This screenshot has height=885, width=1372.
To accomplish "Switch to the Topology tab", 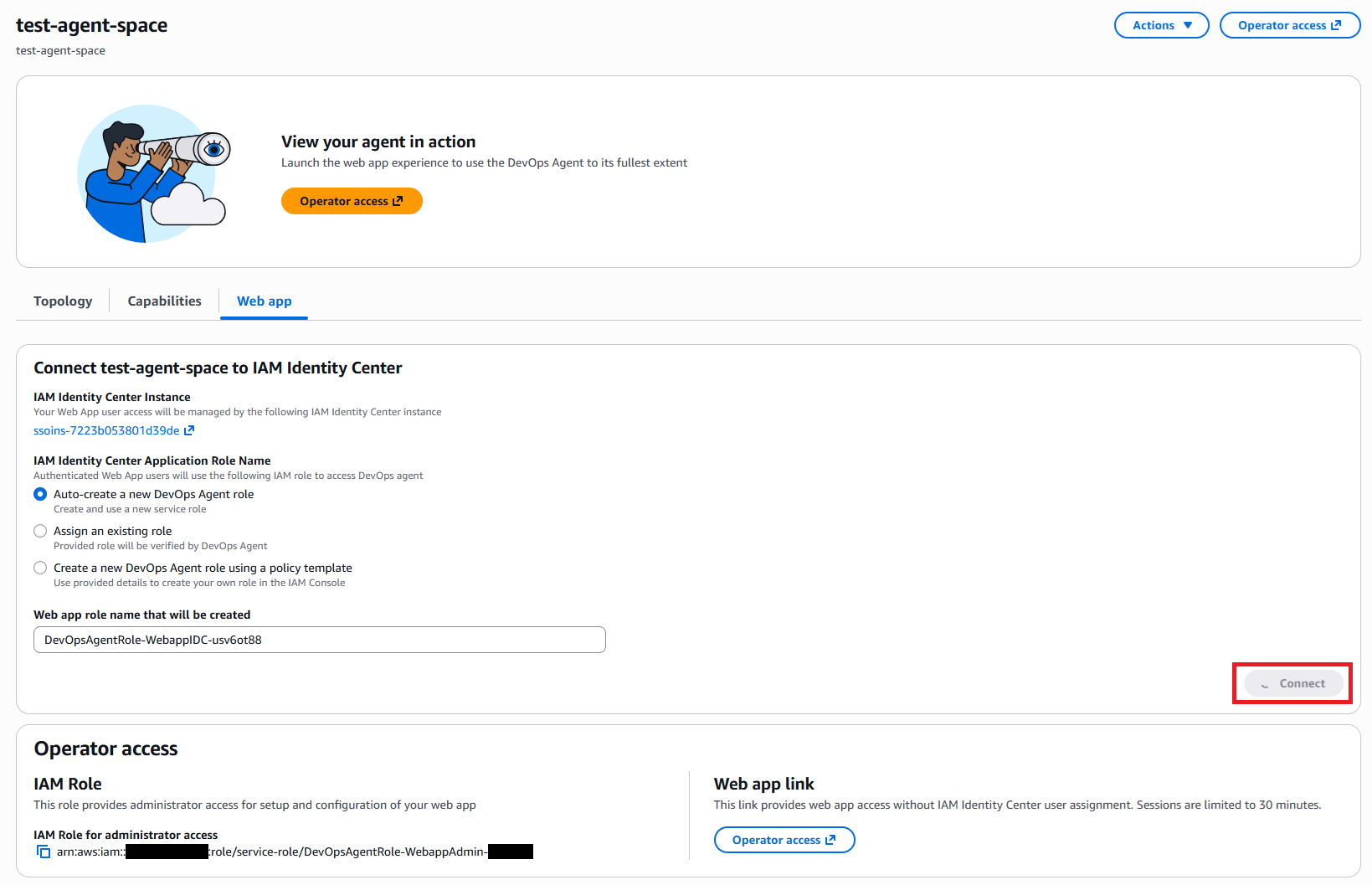I will pos(62,301).
